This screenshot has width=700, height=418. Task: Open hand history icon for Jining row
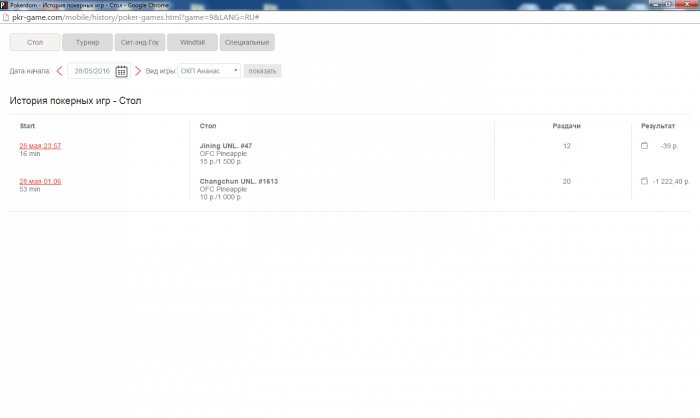(644, 146)
